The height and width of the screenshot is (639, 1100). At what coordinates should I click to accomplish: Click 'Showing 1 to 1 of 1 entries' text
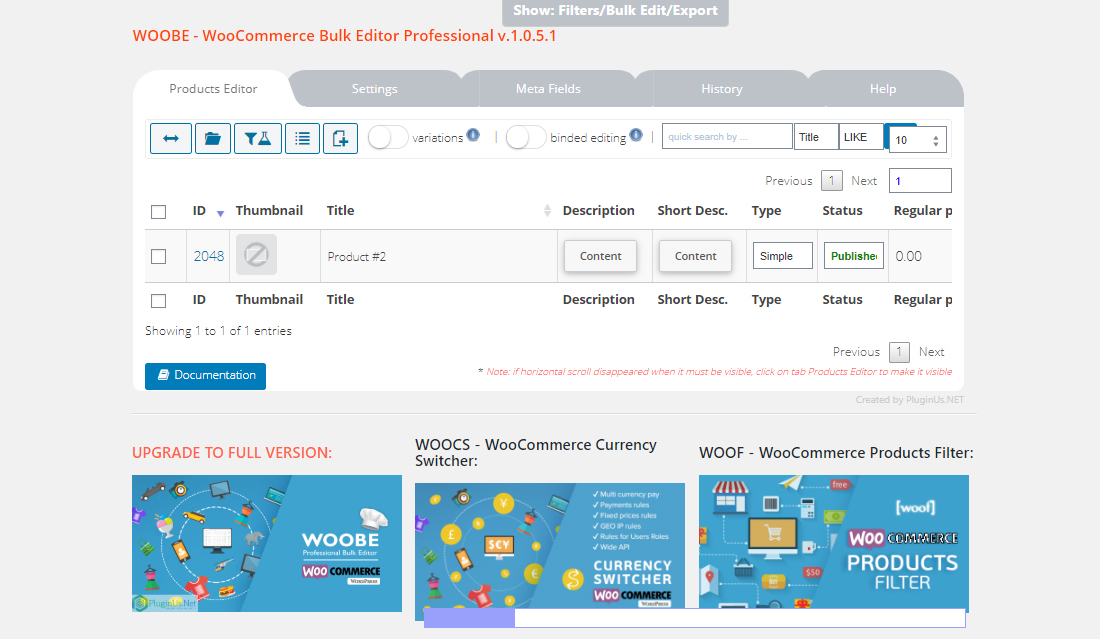click(218, 331)
